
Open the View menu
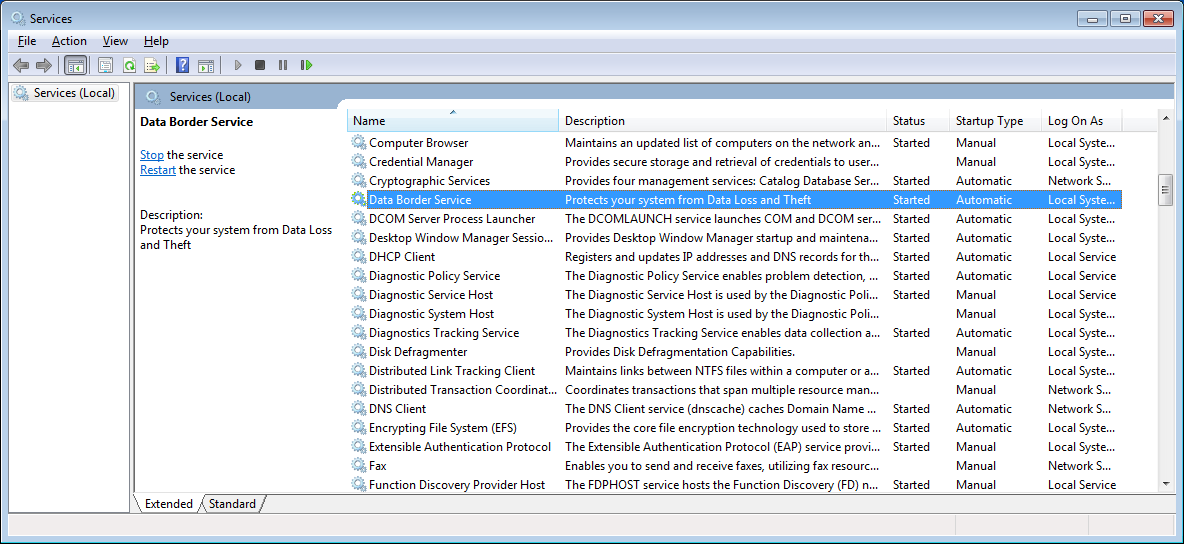(115, 41)
